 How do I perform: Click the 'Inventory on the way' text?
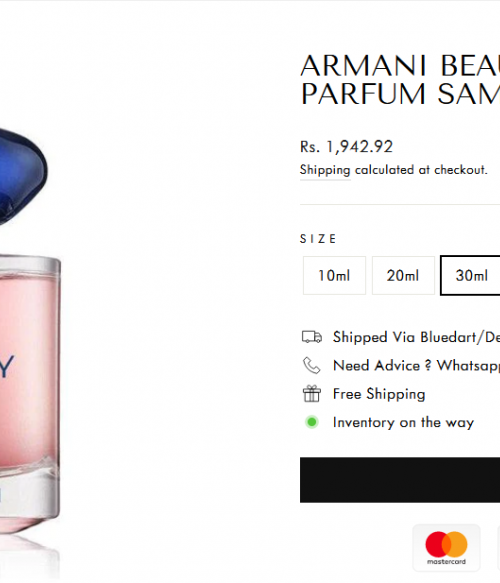(403, 422)
